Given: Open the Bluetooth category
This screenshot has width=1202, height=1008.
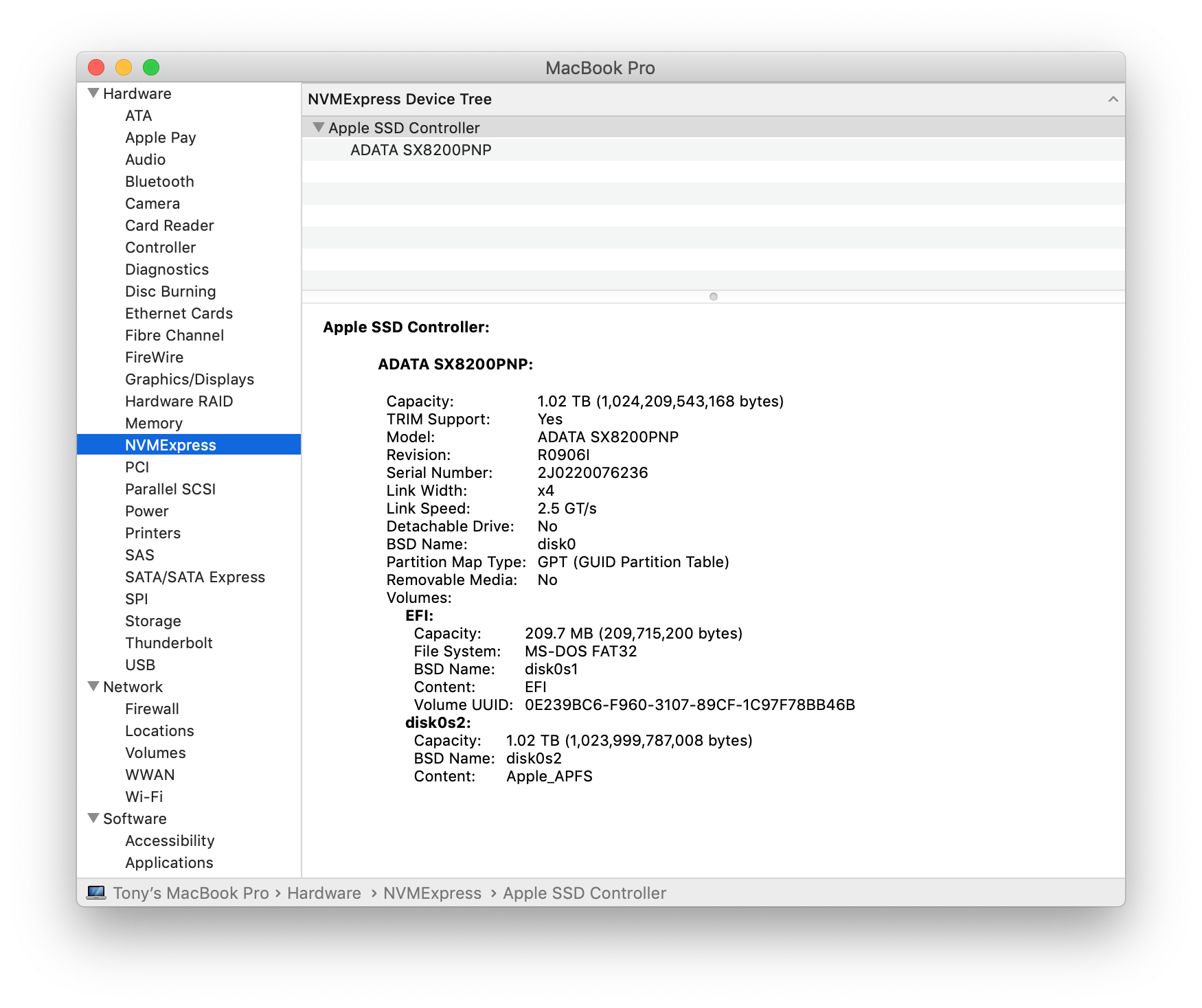Looking at the screenshot, I should click(159, 181).
